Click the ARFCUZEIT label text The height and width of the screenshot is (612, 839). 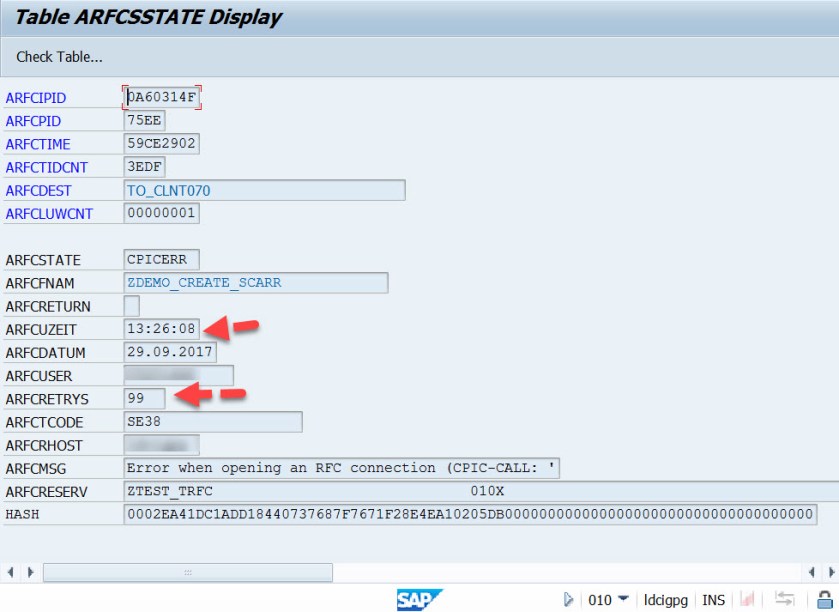[x=41, y=330]
